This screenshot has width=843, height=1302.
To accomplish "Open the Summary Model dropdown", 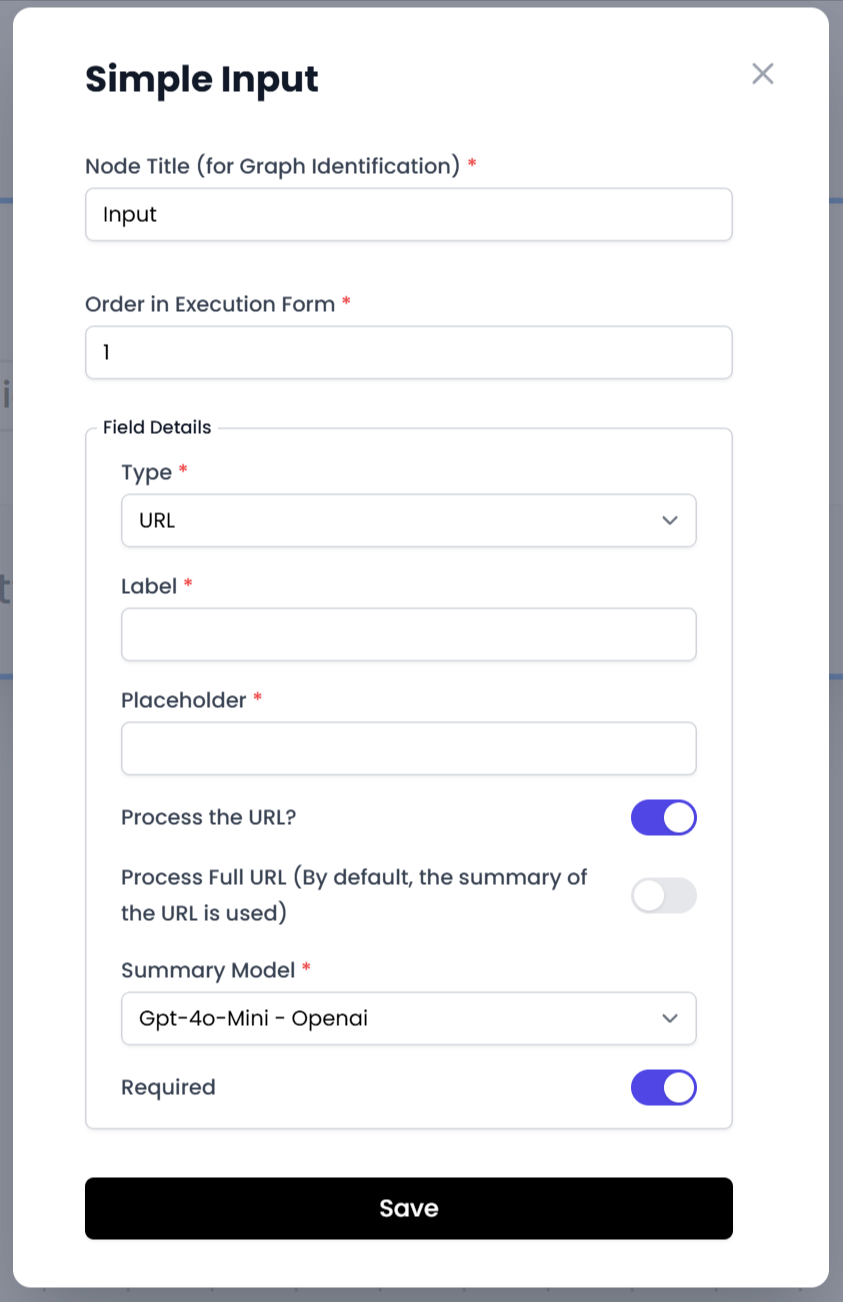I will 390,1019.
